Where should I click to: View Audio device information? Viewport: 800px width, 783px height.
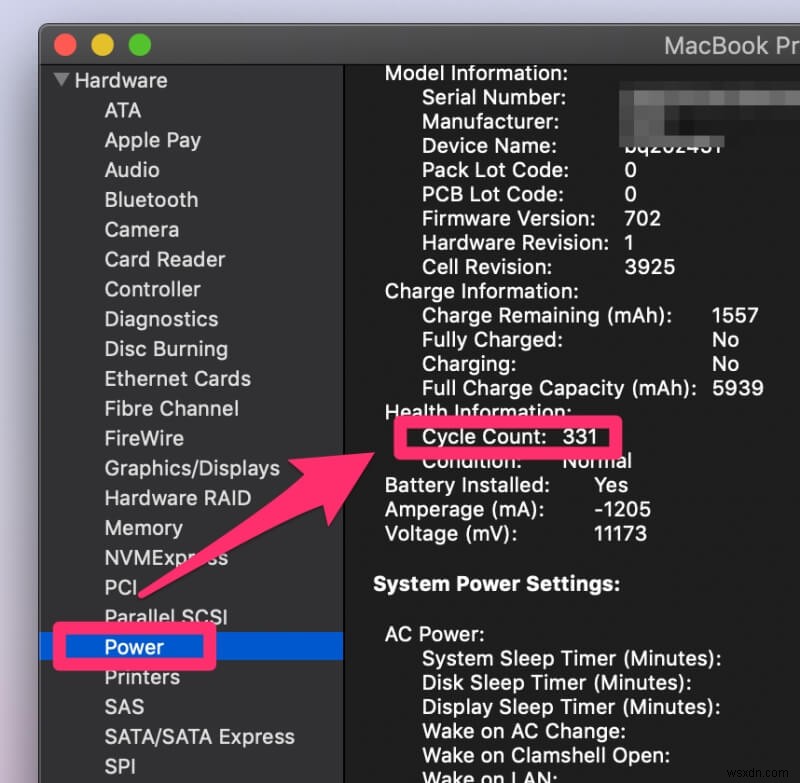click(131, 170)
